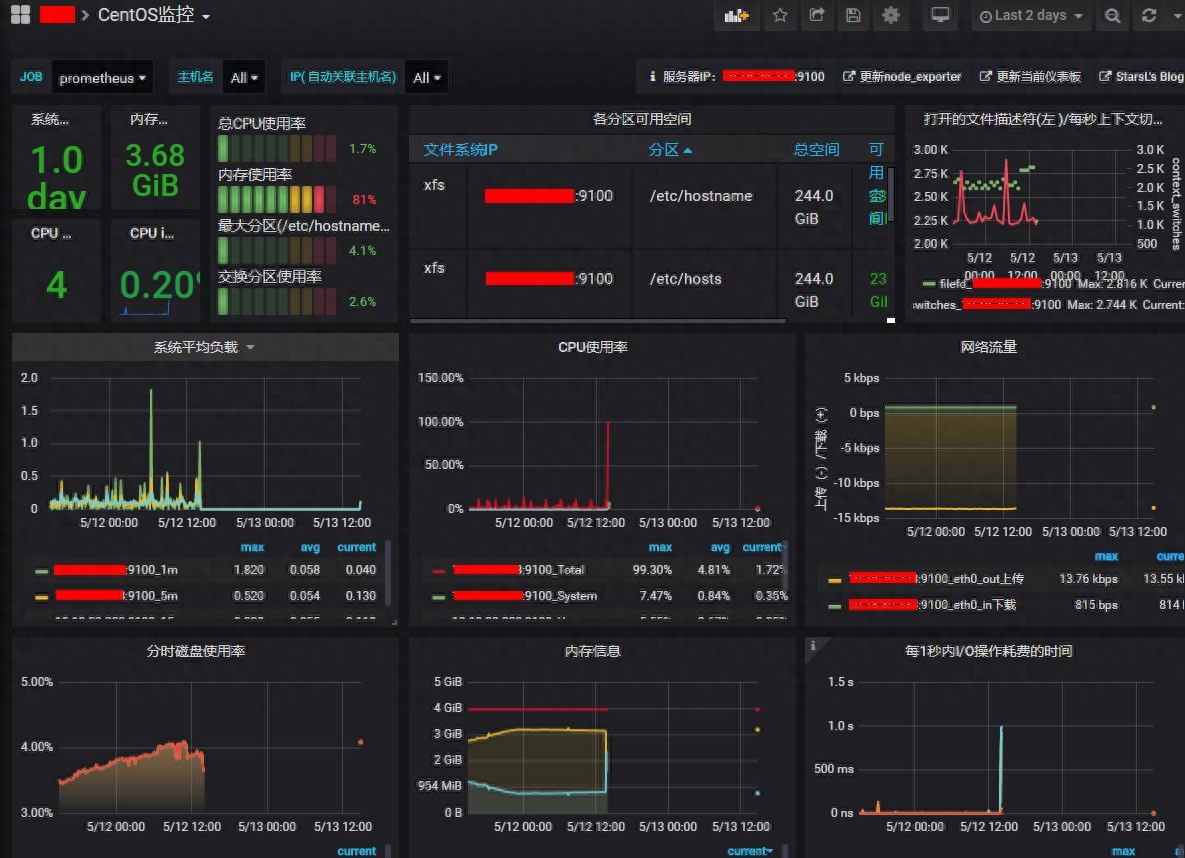The height and width of the screenshot is (858, 1185).
Task: Open the JOB prometheus dropdown
Action: pos(103,77)
